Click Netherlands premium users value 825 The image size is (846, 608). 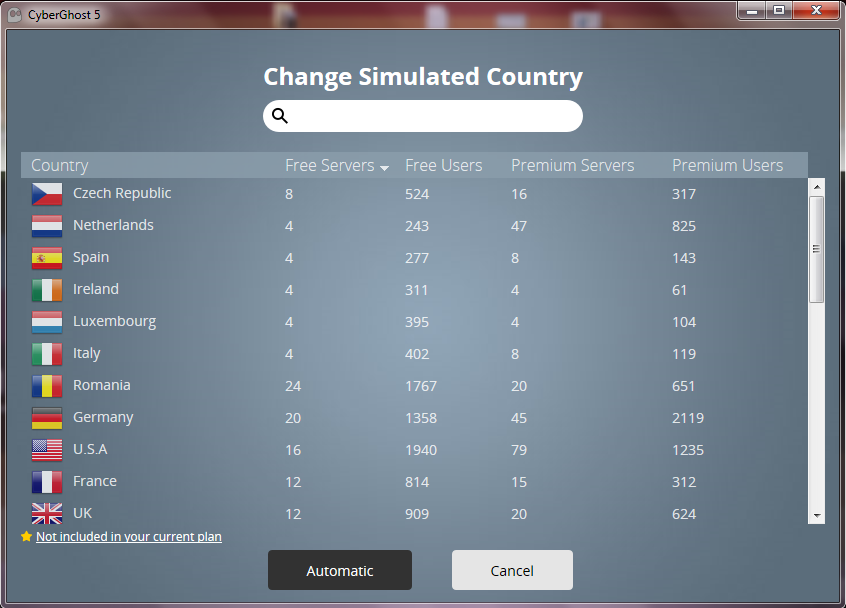point(684,227)
